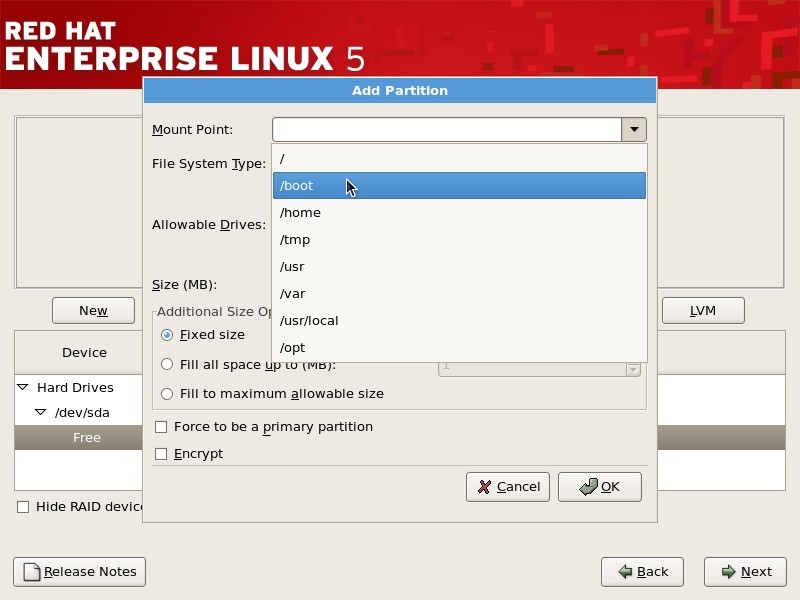800x600 pixels.
Task: Click the disabled fill-size spinner arrows
Action: click(633, 368)
